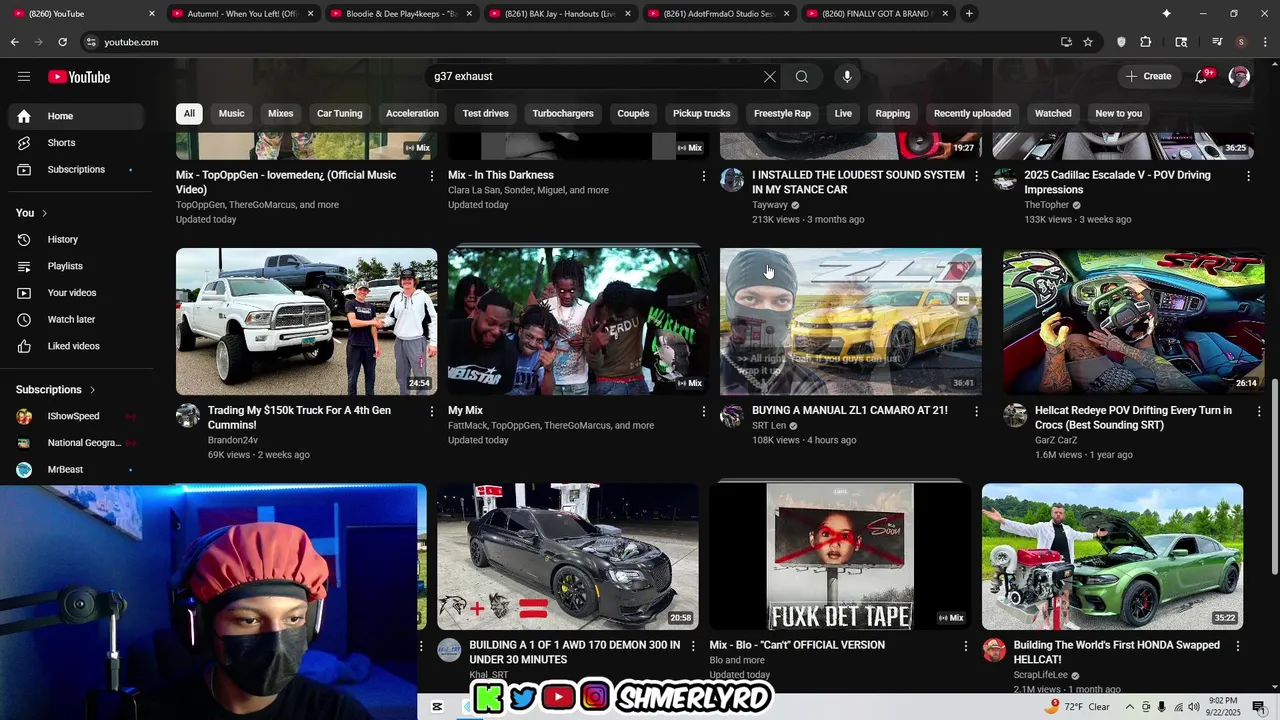Expand the sidebar Subscriptions heading chevron
Screen dimensions: 1280x720
pyautogui.click(x=92, y=390)
